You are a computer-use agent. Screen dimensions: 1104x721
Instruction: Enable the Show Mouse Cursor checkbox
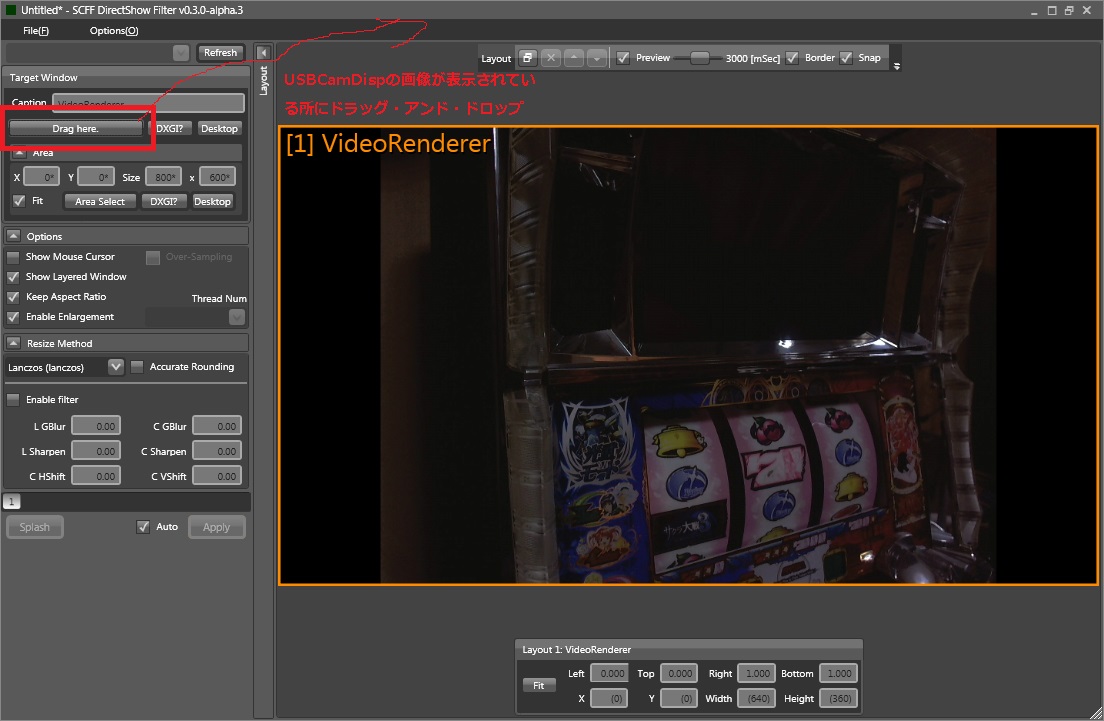(x=13, y=257)
